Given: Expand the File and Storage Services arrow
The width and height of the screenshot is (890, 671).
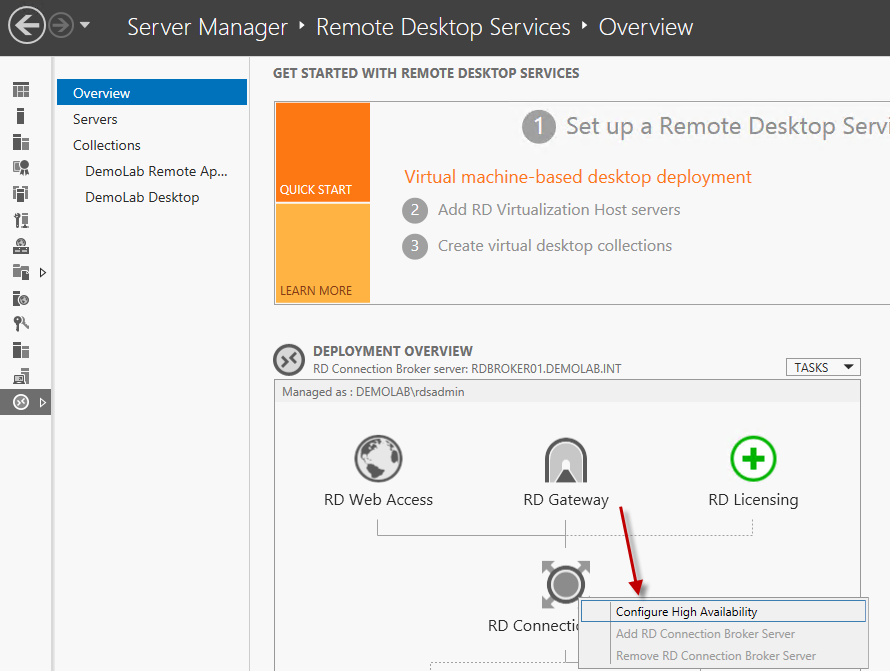Looking at the screenshot, I should [x=42, y=272].
